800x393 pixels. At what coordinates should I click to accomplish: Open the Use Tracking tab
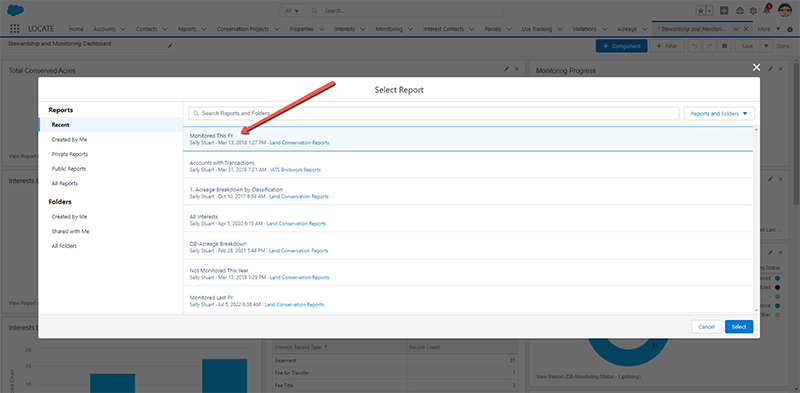pos(537,29)
